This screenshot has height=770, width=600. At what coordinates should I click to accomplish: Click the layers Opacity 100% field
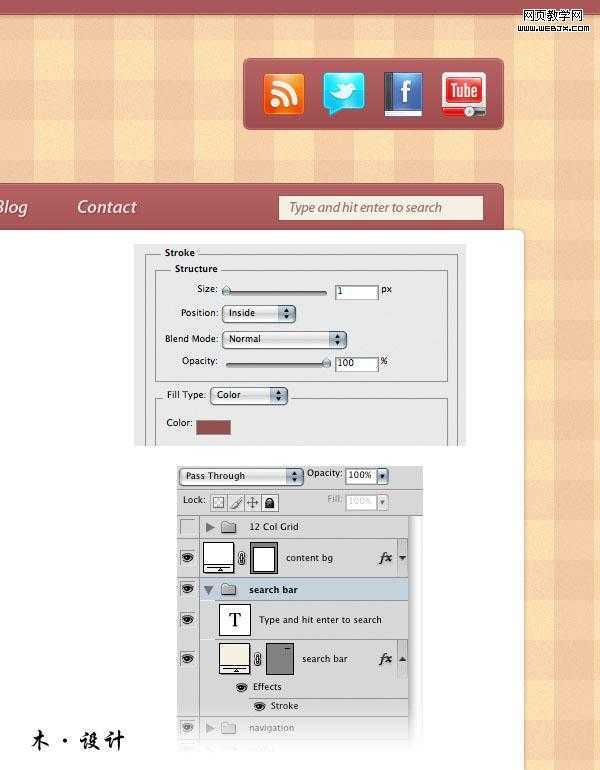tap(361, 475)
